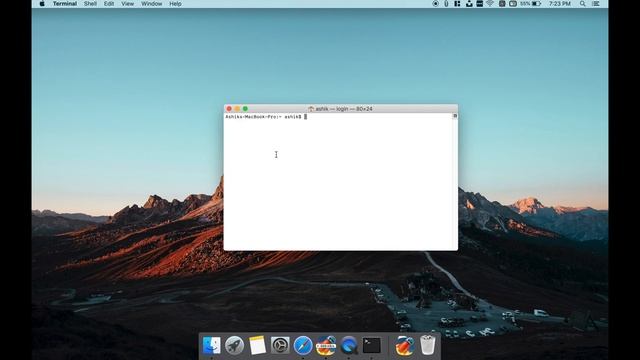Minimize the Terminal window with yellow button
Screen dimensions: 640x360
[x=237, y=109]
